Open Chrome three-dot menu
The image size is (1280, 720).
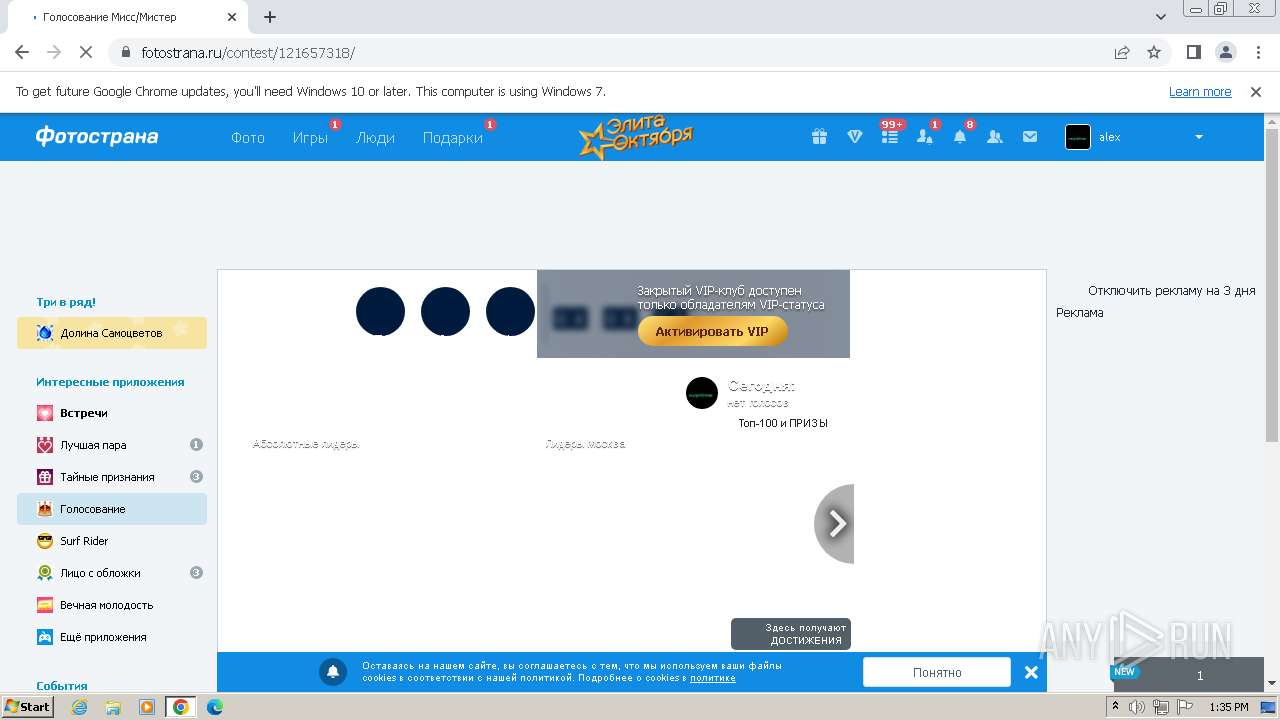click(1257, 52)
